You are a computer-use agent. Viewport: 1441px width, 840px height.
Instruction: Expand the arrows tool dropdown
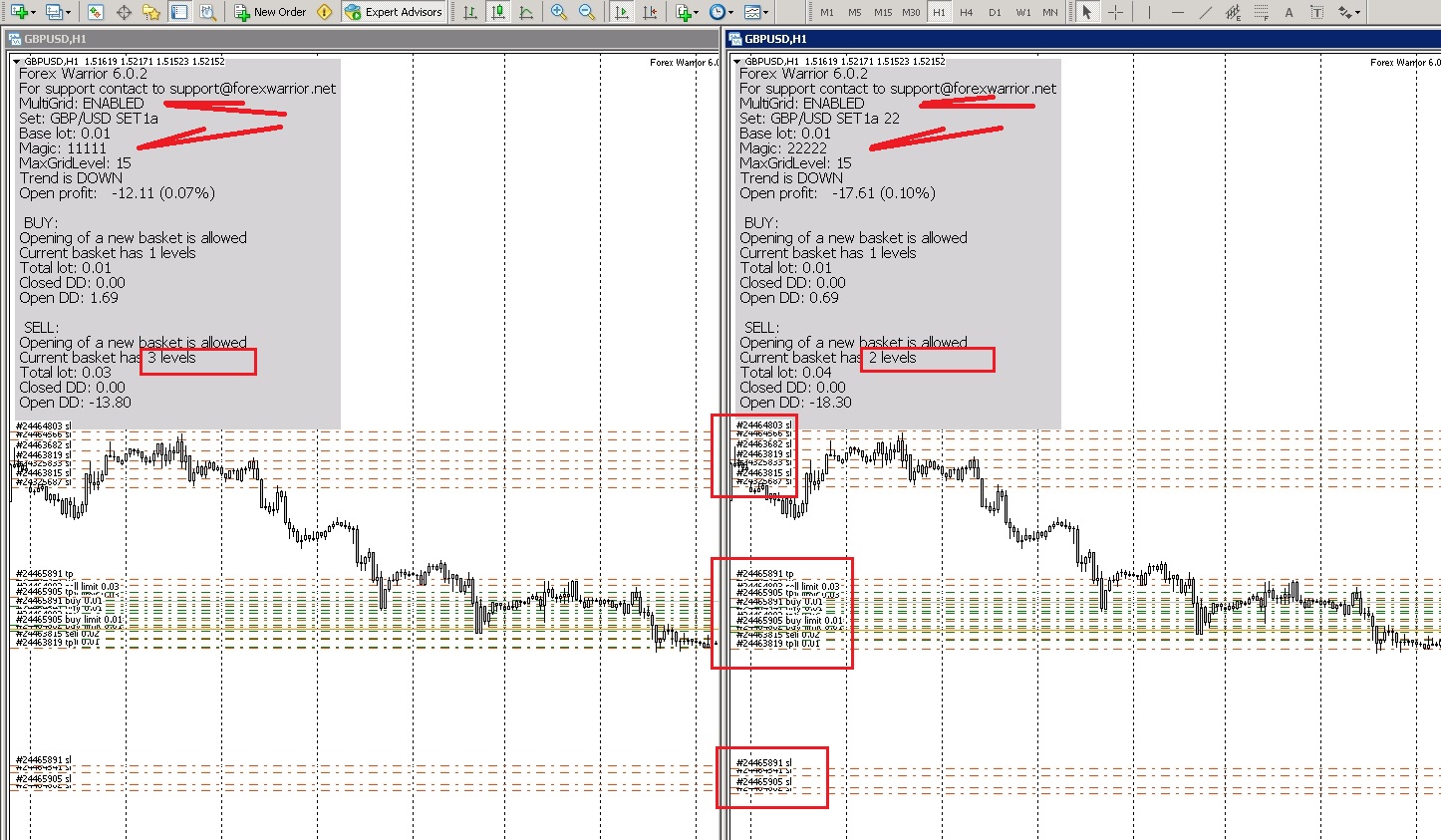coord(1357,12)
